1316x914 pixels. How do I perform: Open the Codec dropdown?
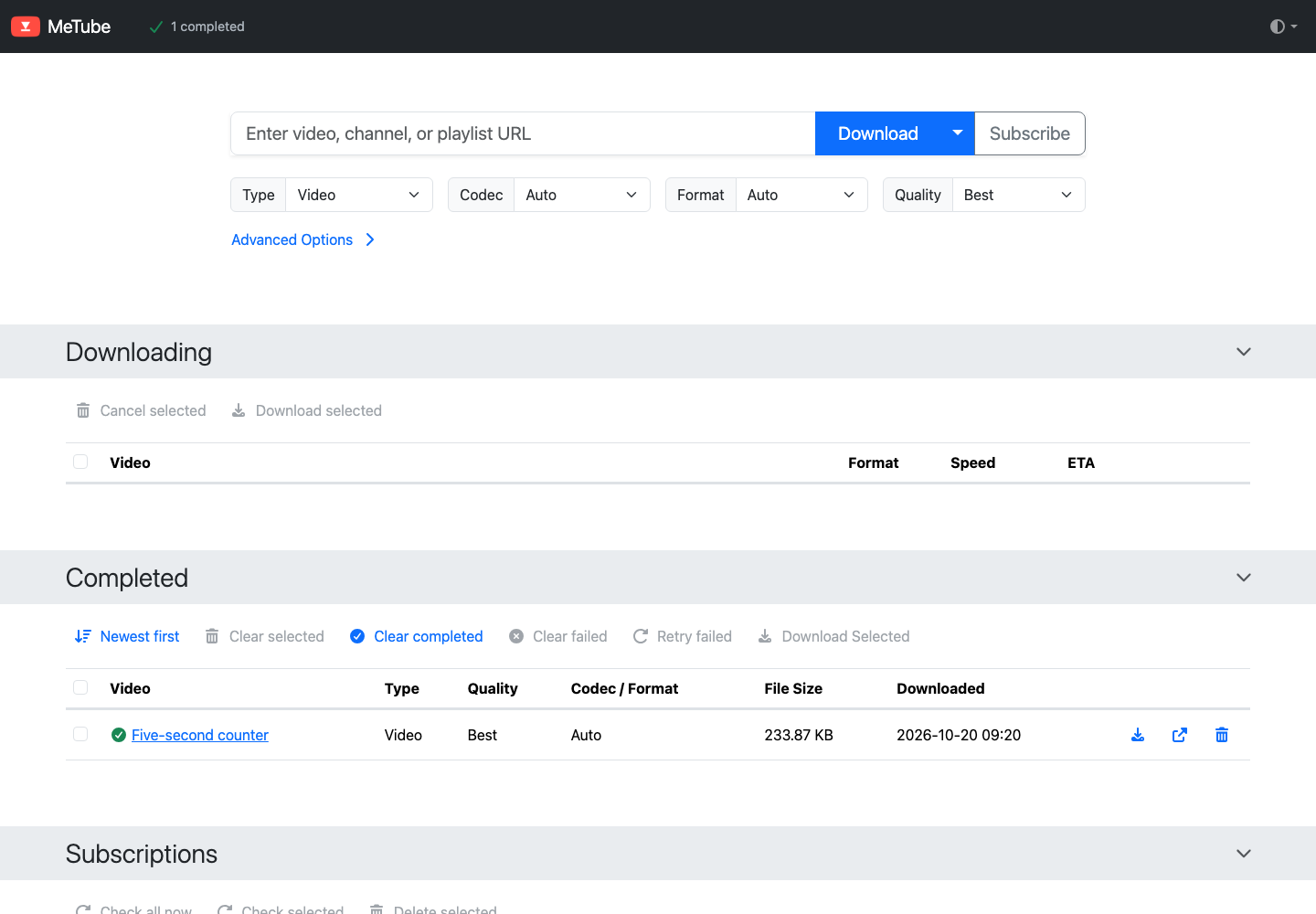[x=582, y=195]
